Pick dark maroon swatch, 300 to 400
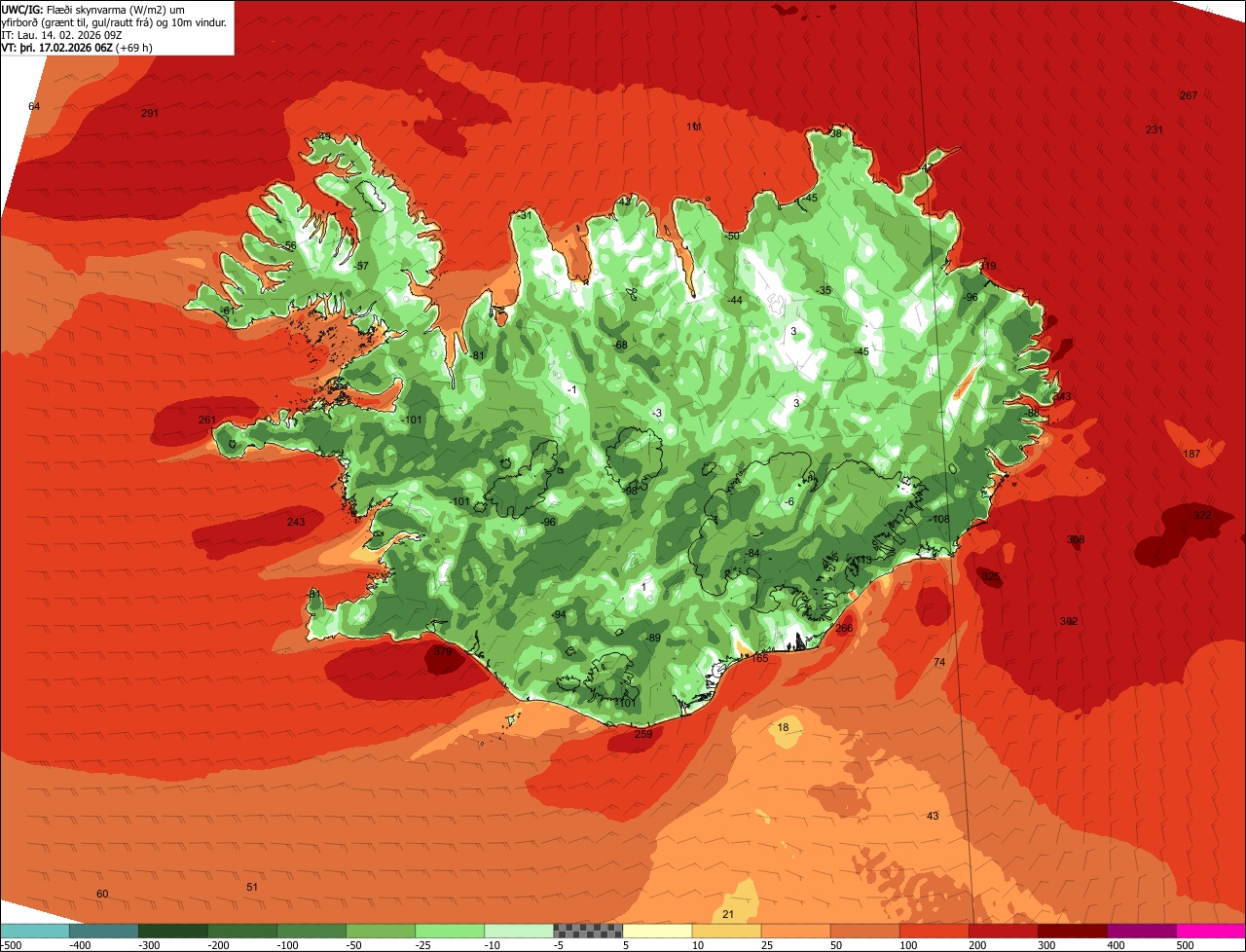 coord(1073,931)
